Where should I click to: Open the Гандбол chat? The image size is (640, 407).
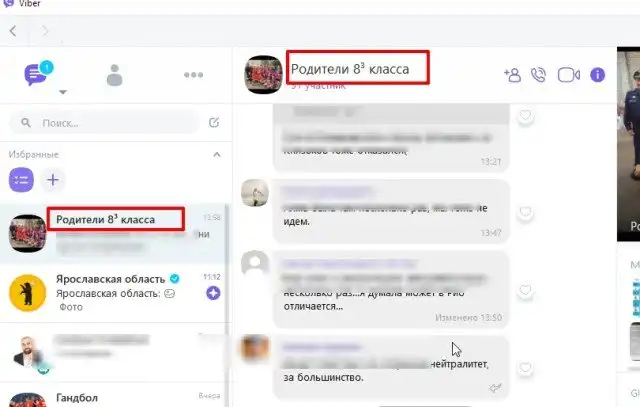coord(114,395)
